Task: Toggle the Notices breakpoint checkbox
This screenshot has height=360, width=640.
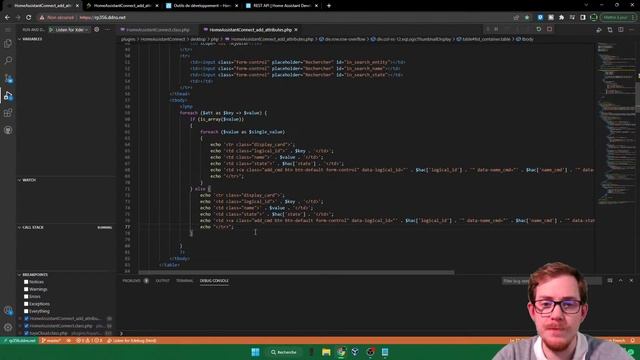Action: (26, 282)
